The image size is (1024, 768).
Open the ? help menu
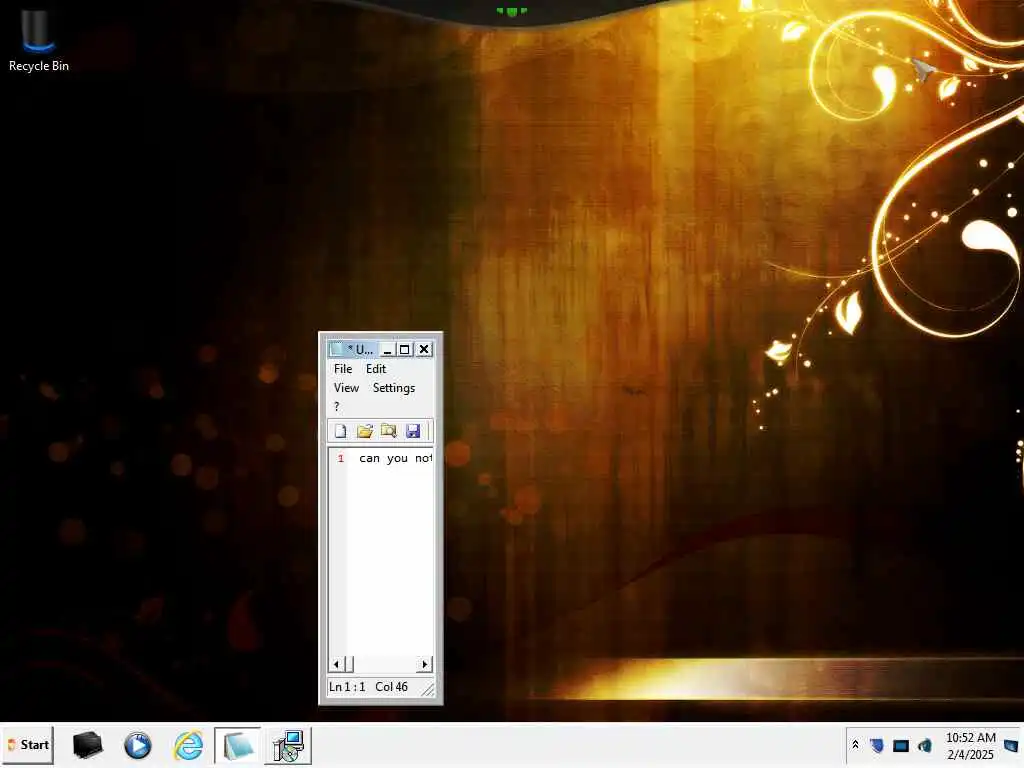[x=336, y=406]
